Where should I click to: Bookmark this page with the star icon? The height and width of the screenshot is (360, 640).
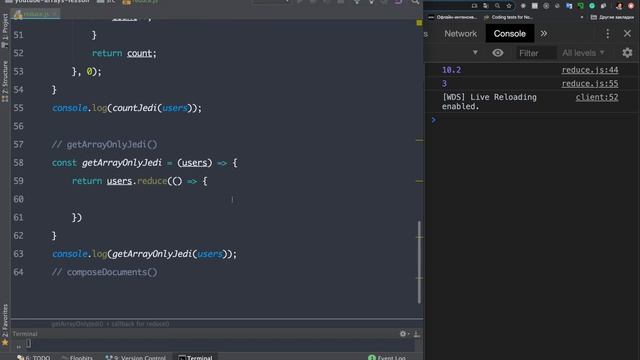tap(509, 6)
